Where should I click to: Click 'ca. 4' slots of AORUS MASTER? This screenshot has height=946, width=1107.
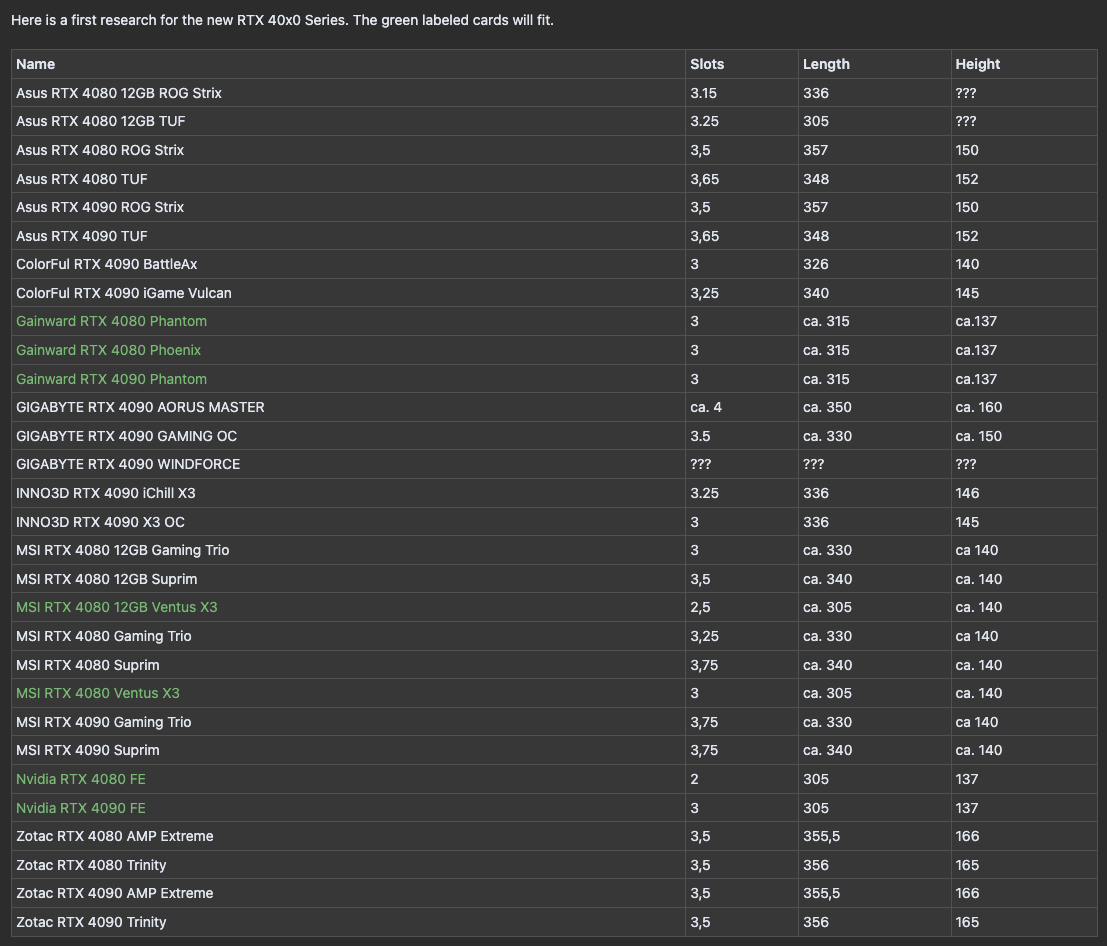706,407
